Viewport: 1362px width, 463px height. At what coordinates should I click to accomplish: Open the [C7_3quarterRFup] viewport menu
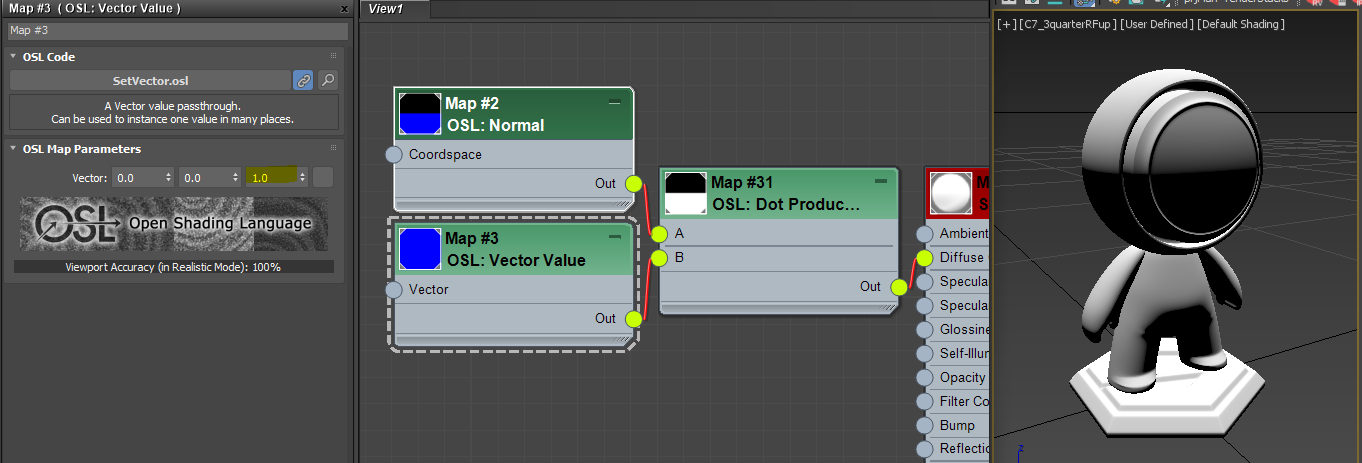(x=1067, y=24)
